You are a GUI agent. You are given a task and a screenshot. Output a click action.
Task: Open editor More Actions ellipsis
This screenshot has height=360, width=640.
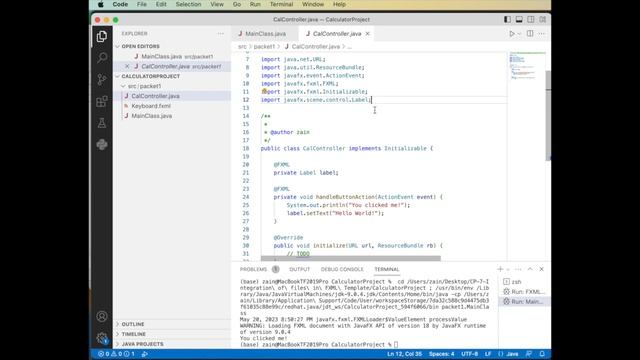[542, 33]
